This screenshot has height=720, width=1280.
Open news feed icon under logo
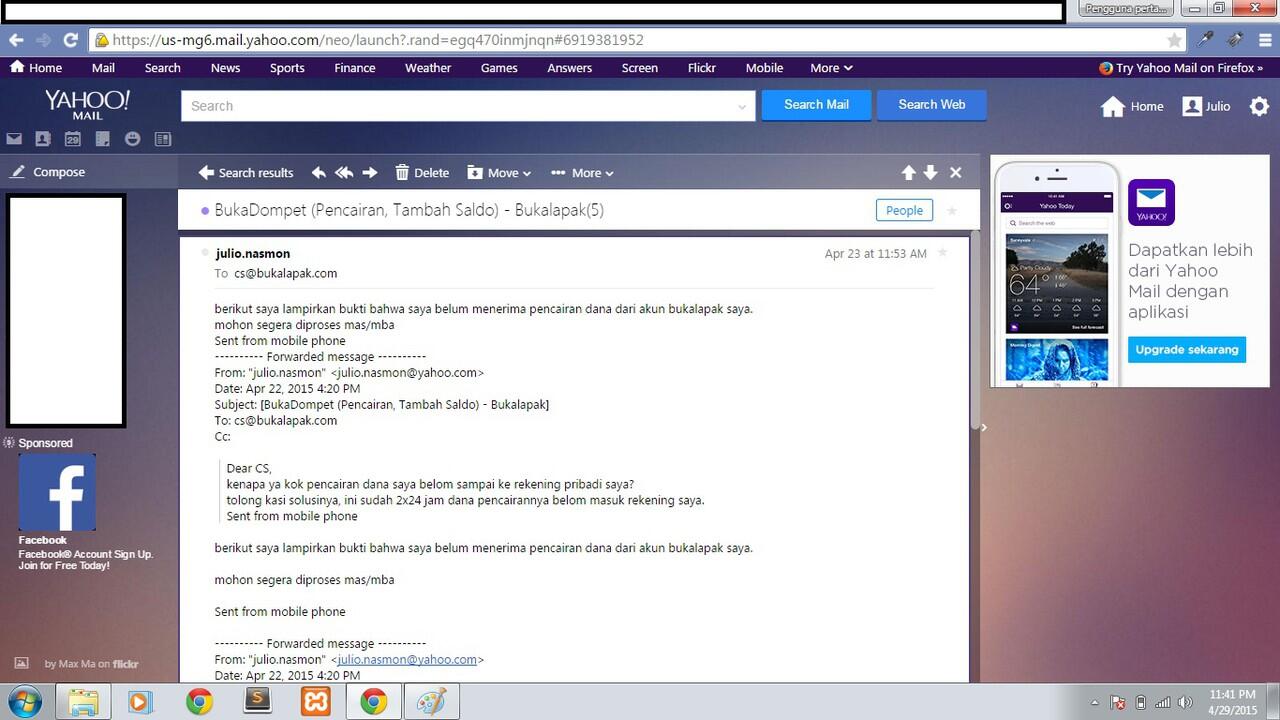coord(162,139)
